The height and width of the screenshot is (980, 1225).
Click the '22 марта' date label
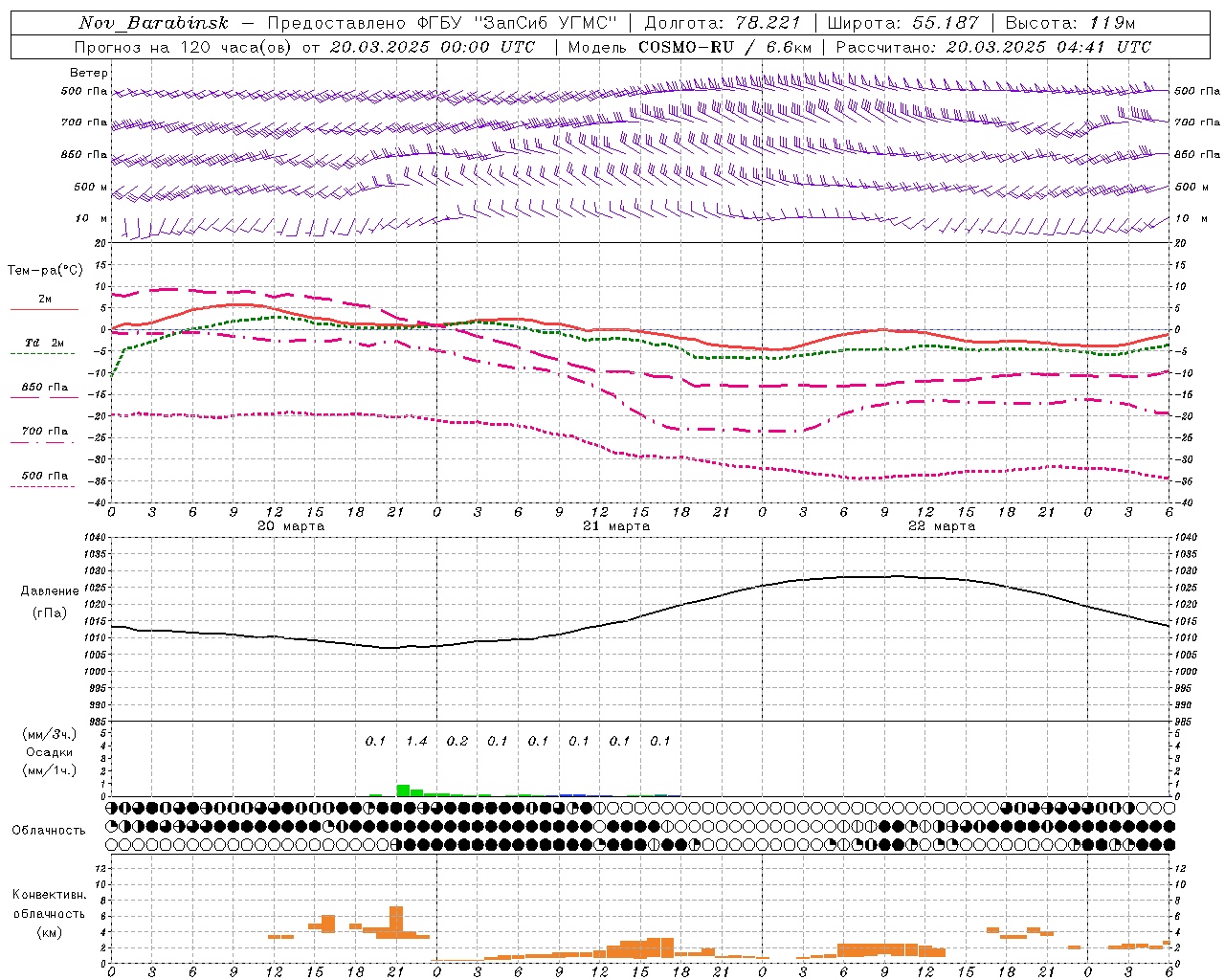[x=942, y=526]
